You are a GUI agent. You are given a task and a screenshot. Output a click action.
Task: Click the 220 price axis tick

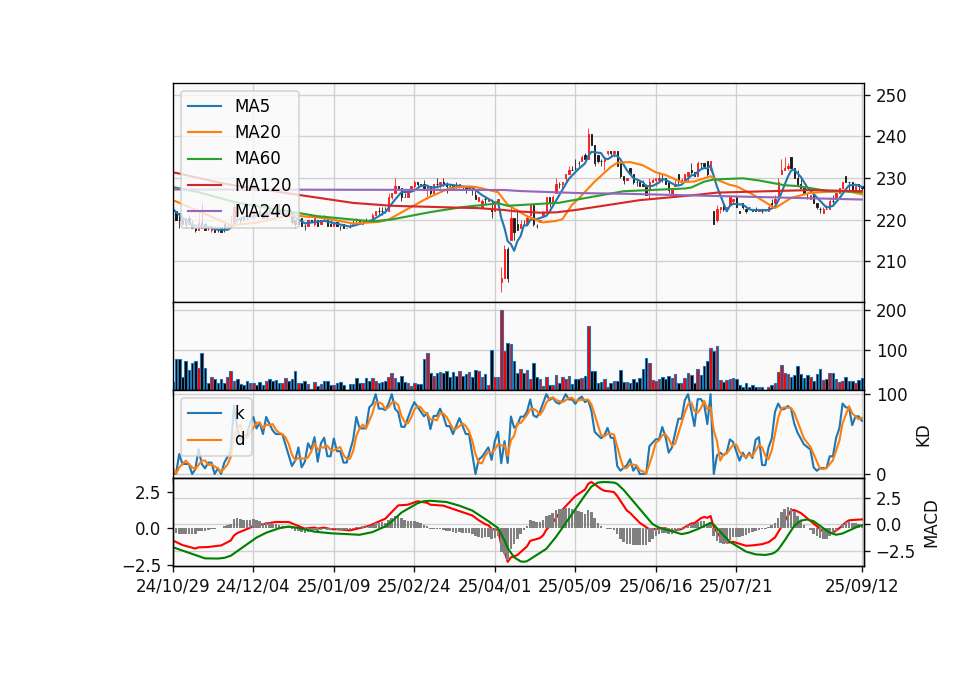(891, 220)
